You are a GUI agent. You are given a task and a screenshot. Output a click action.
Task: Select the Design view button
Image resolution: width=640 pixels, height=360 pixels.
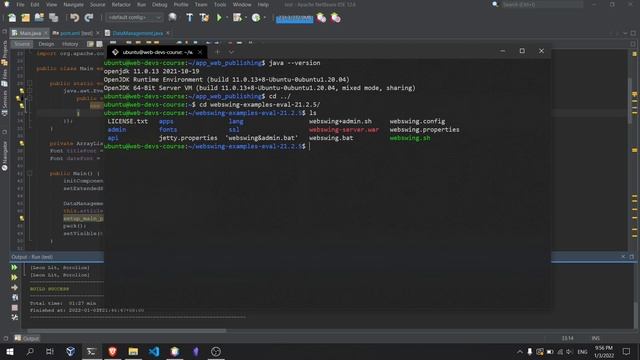[46, 44]
